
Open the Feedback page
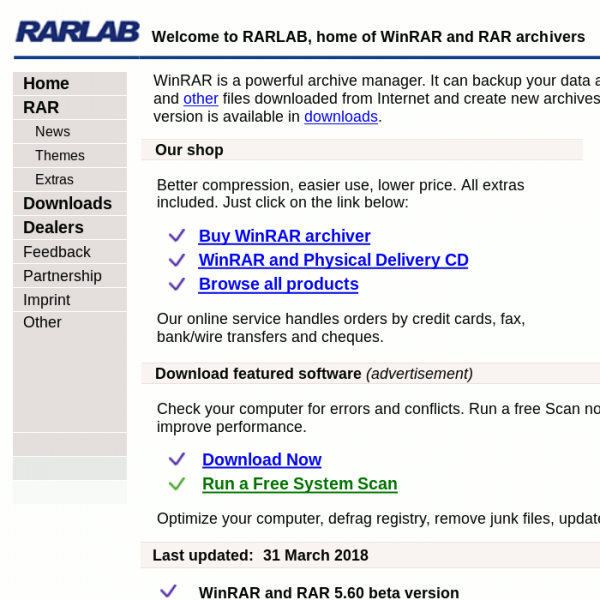pyautogui.click(x=57, y=252)
